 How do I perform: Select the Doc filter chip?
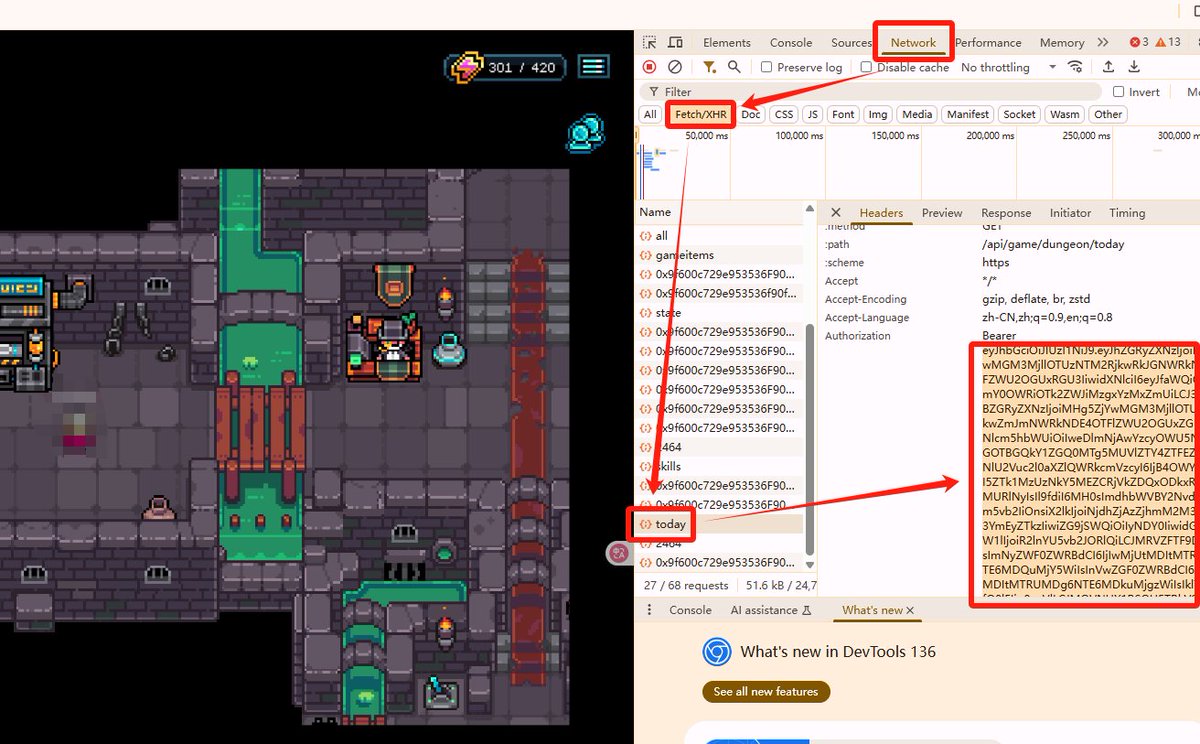(751, 114)
